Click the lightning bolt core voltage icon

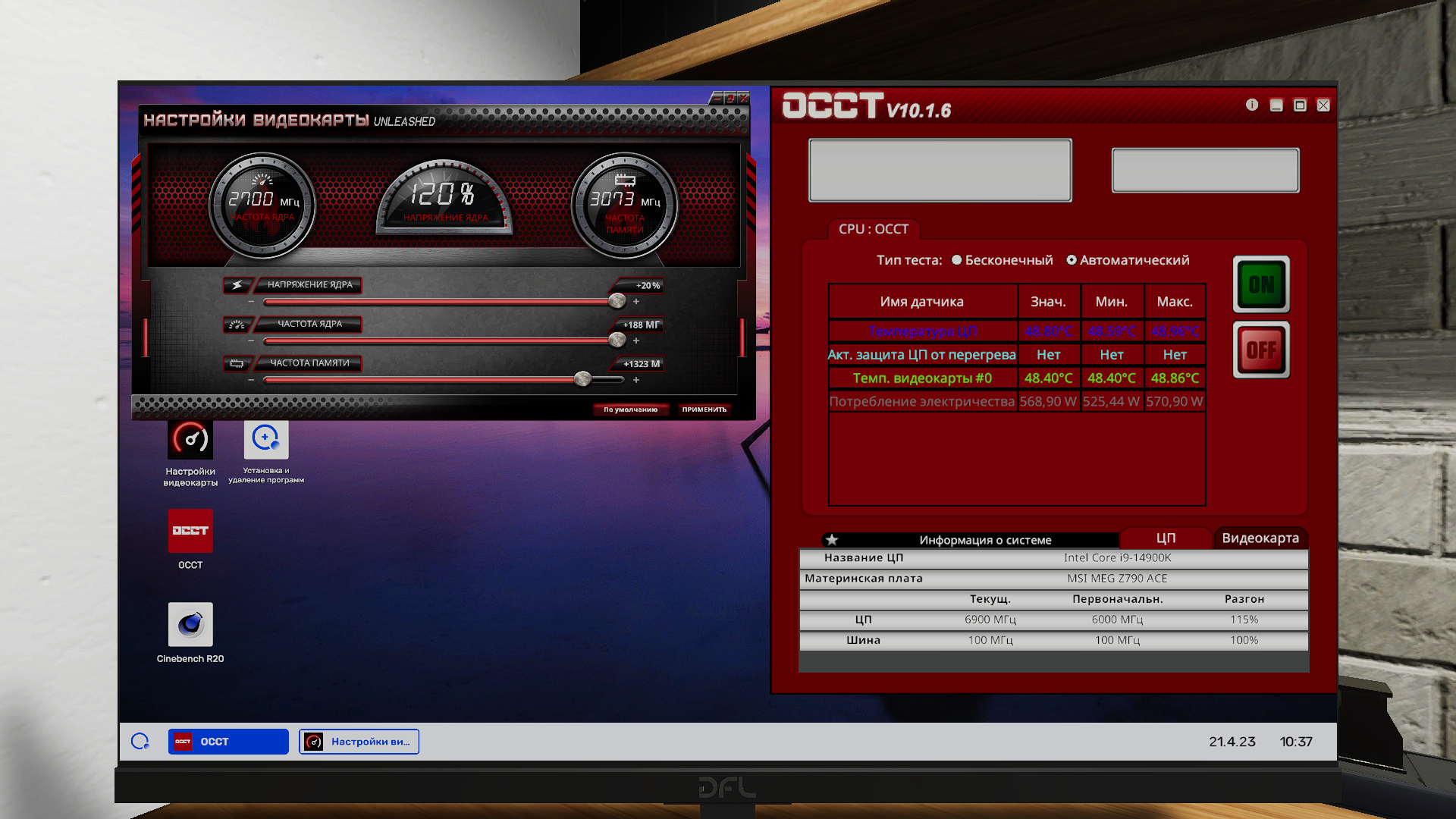click(237, 285)
